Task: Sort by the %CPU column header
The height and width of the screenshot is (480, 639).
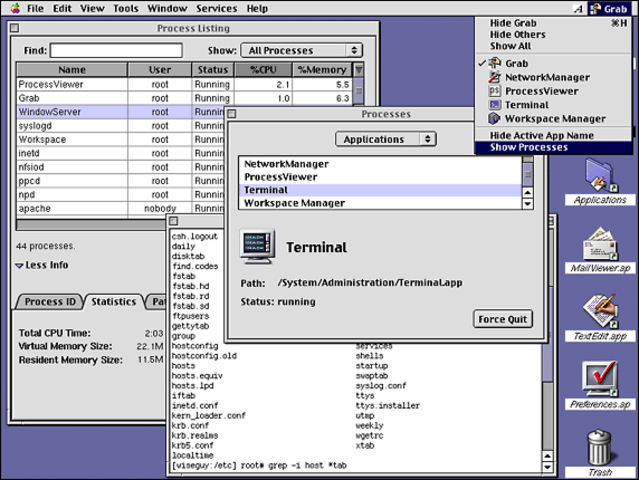Action: click(263, 70)
